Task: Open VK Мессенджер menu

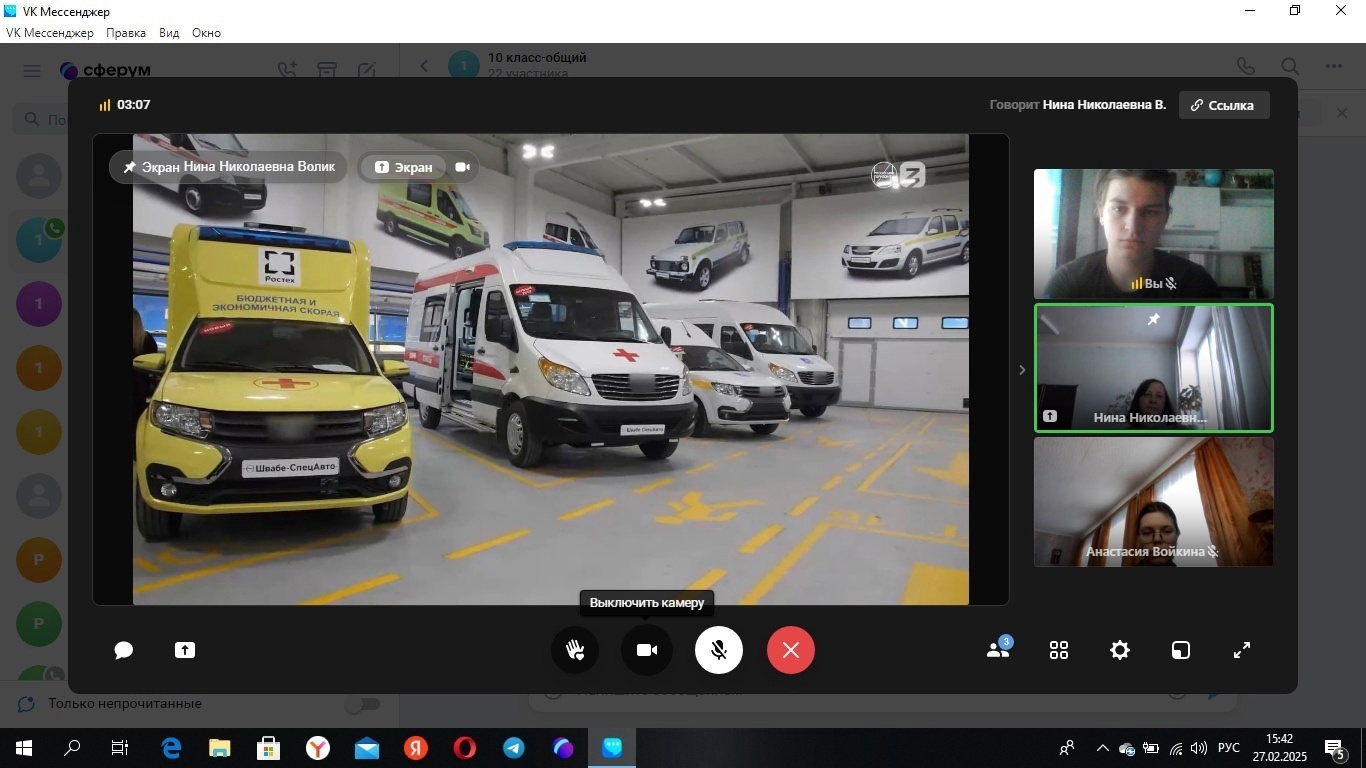Action: click(50, 33)
